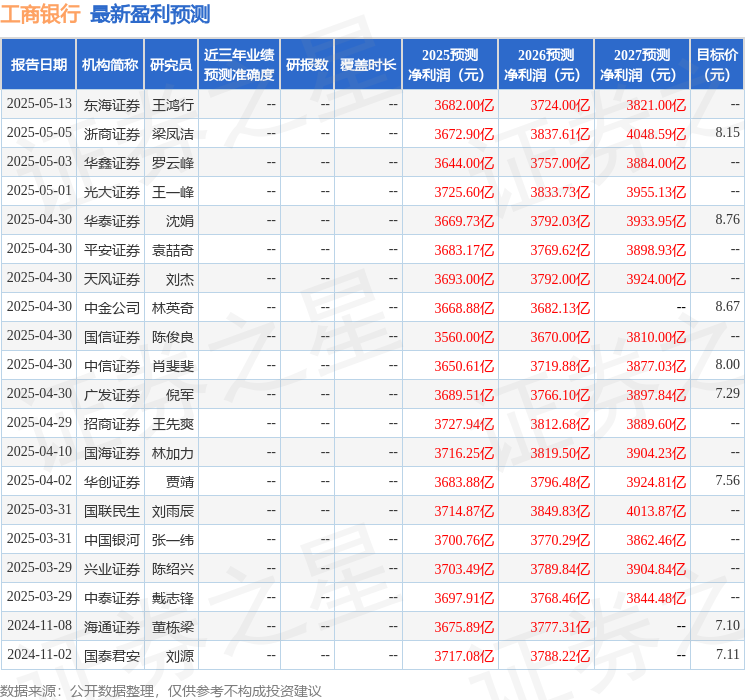Image resolution: width=745 pixels, height=700 pixels.
Task: Select the 2027预测净利润 column header
Action: 642,65
